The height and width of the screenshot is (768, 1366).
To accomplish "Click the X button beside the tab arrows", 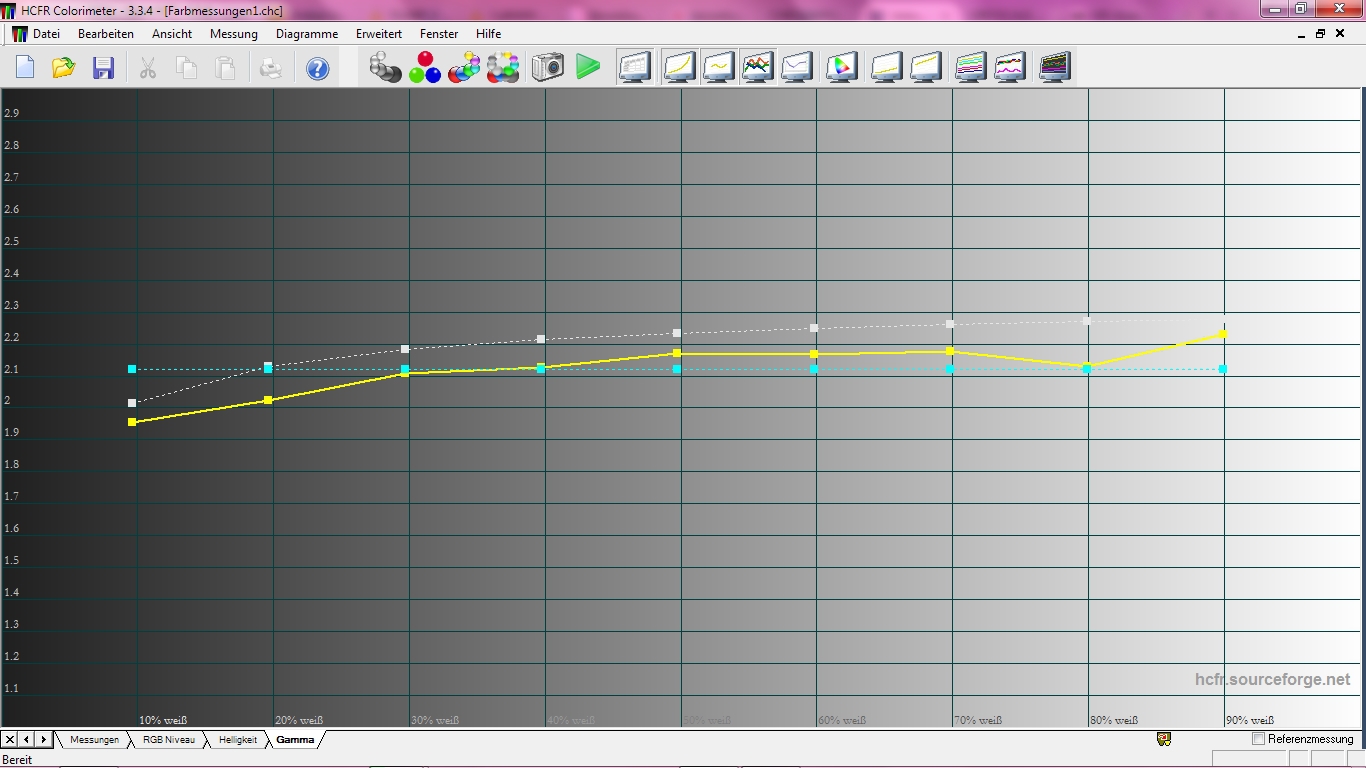I will 10,740.
